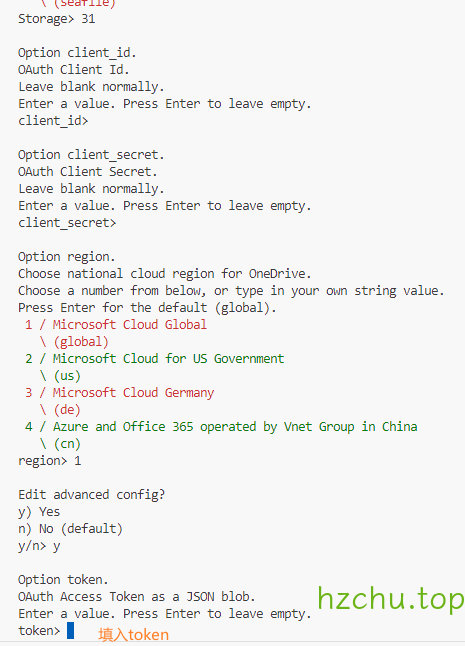Click the hzchu.top watermark
The width and height of the screenshot is (465, 646).
coord(391,598)
